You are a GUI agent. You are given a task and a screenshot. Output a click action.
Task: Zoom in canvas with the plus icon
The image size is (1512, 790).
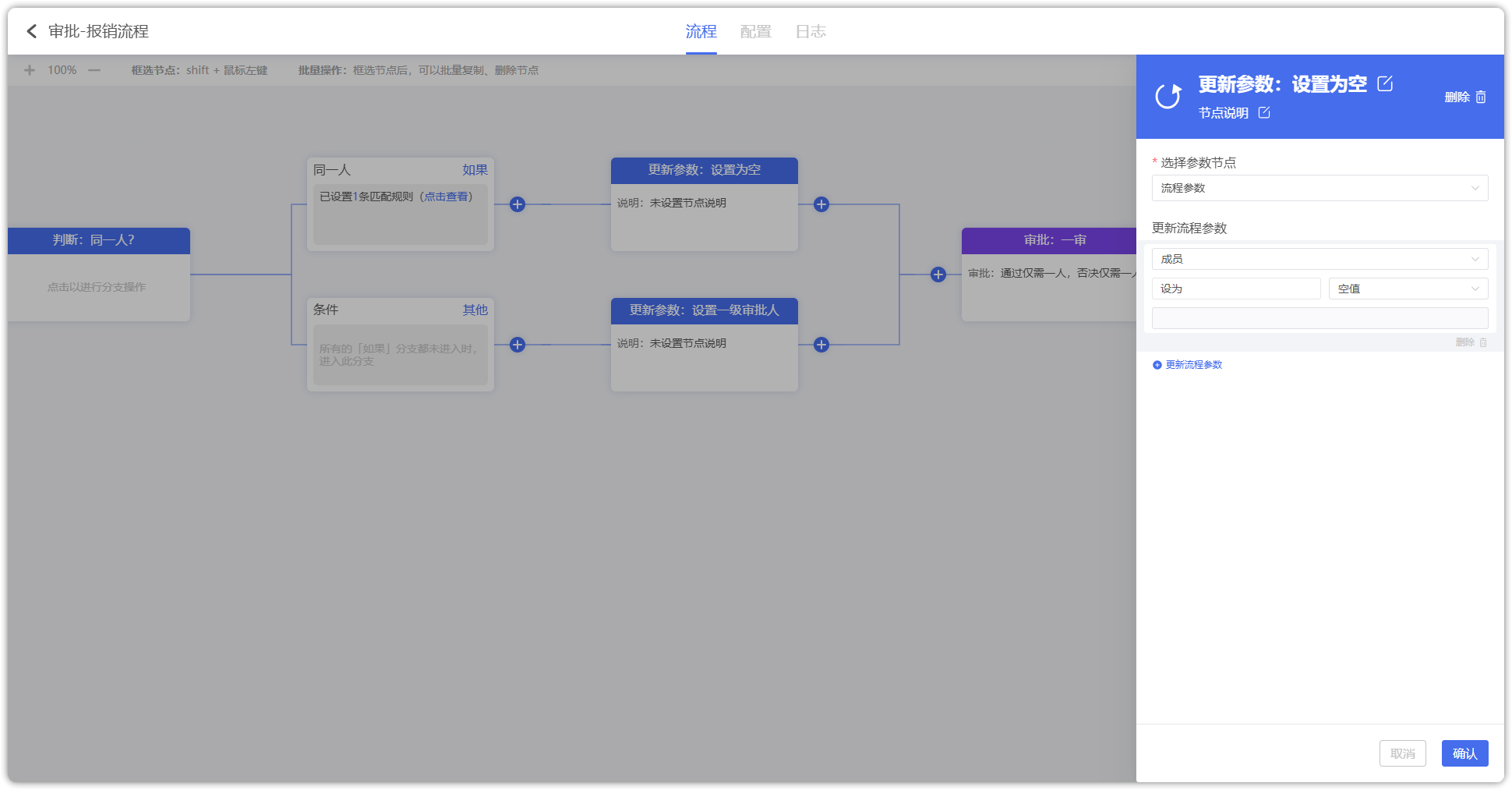pyautogui.click(x=30, y=70)
